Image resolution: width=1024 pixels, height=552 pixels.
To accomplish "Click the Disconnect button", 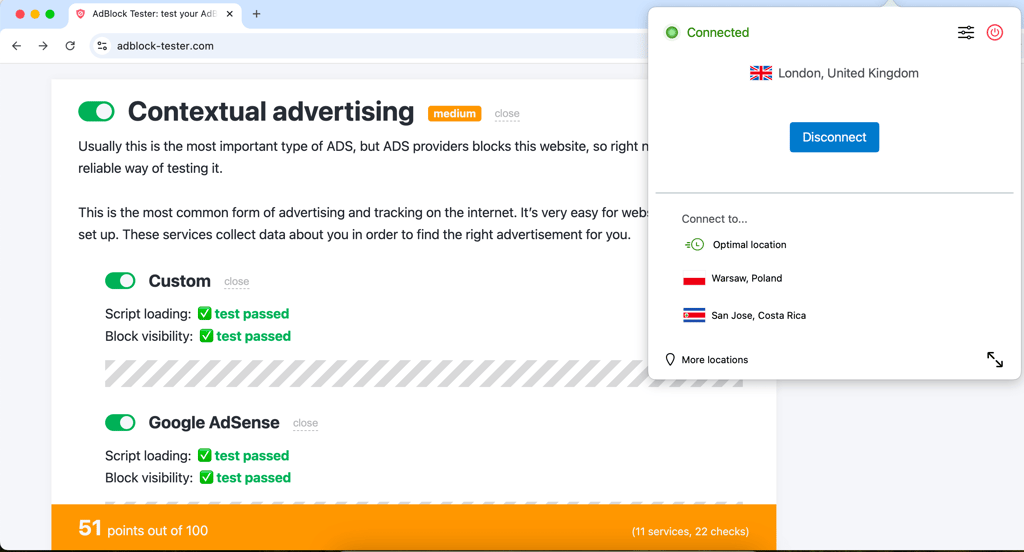I will pos(834,137).
